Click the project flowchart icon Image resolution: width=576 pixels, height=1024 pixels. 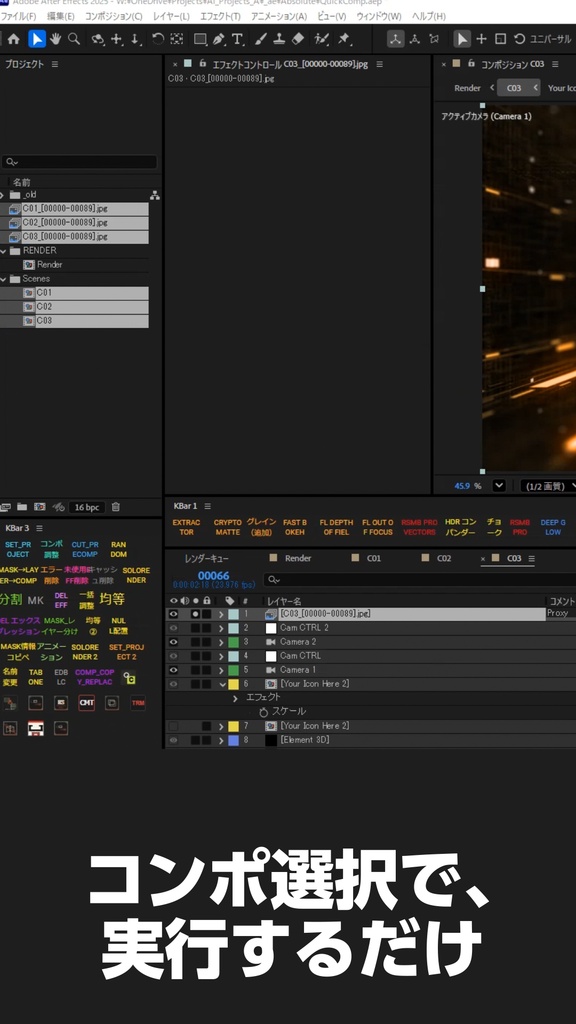155,195
